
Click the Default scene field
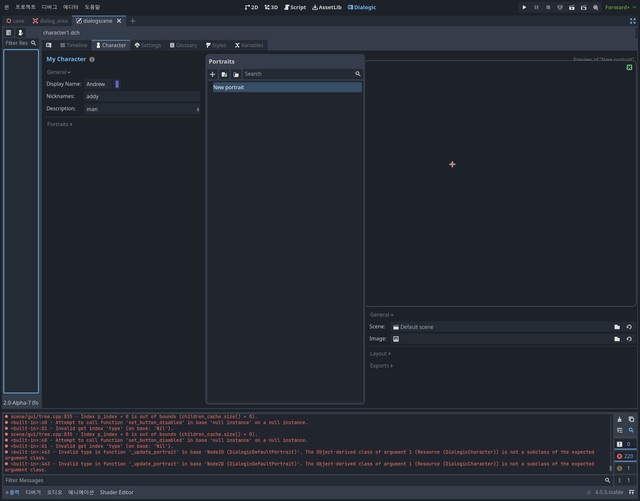coord(501,327)
